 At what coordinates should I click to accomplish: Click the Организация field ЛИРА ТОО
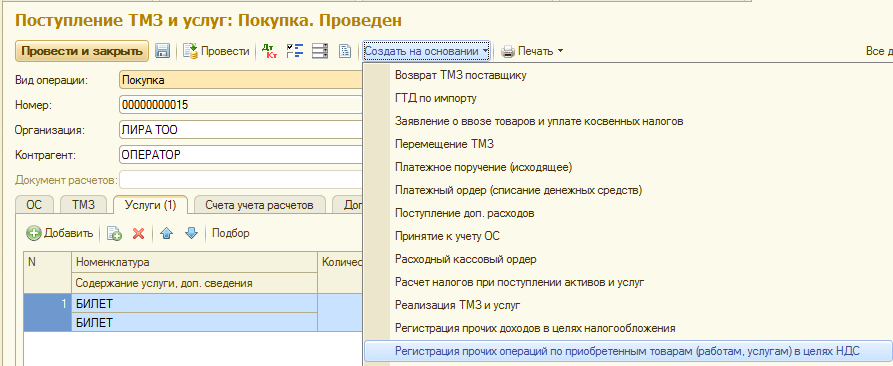(x=241, y=130)
